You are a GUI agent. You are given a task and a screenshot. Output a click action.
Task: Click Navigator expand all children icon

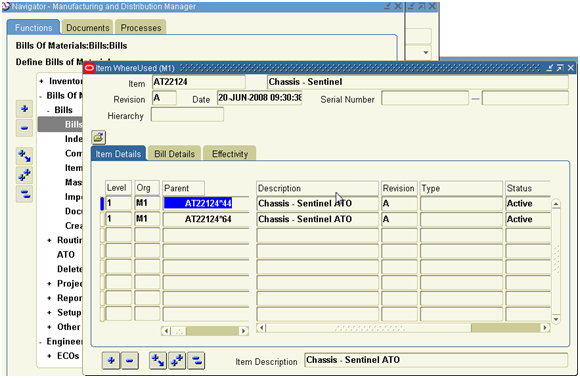pos(24,156)
